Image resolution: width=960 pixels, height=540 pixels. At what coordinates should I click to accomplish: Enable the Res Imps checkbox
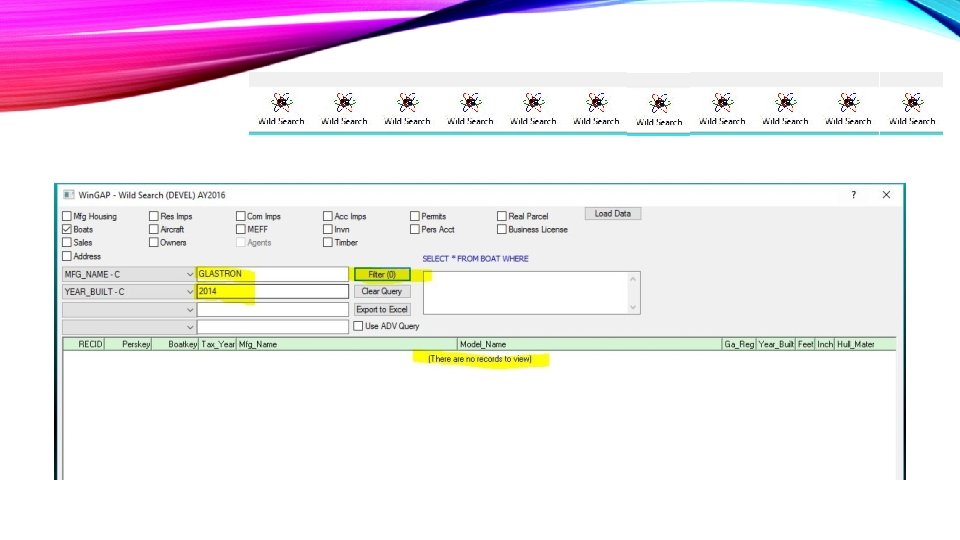click(x=154, y=216)
